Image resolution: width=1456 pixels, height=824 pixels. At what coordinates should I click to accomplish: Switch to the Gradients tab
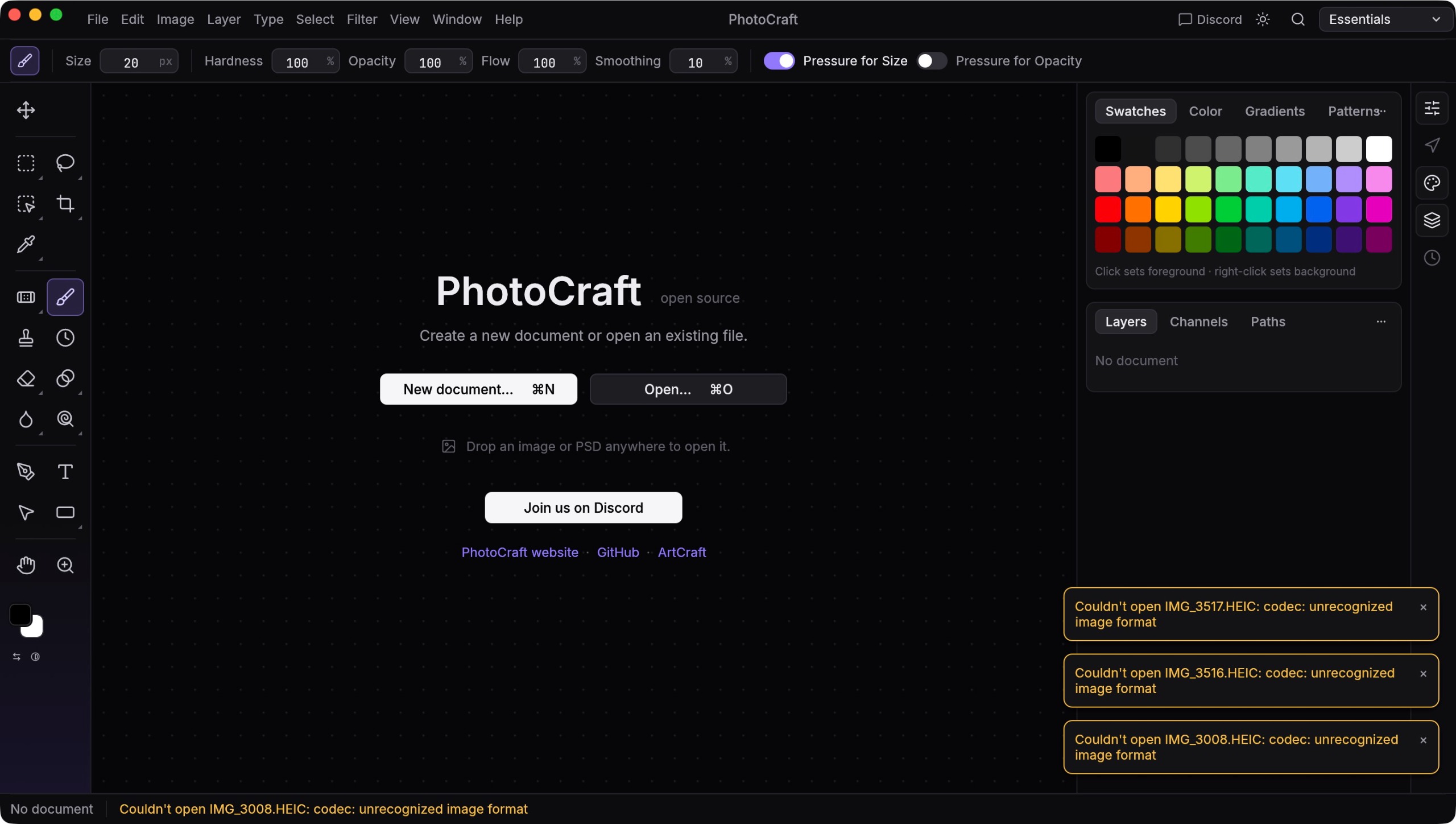pos(1275,112)
